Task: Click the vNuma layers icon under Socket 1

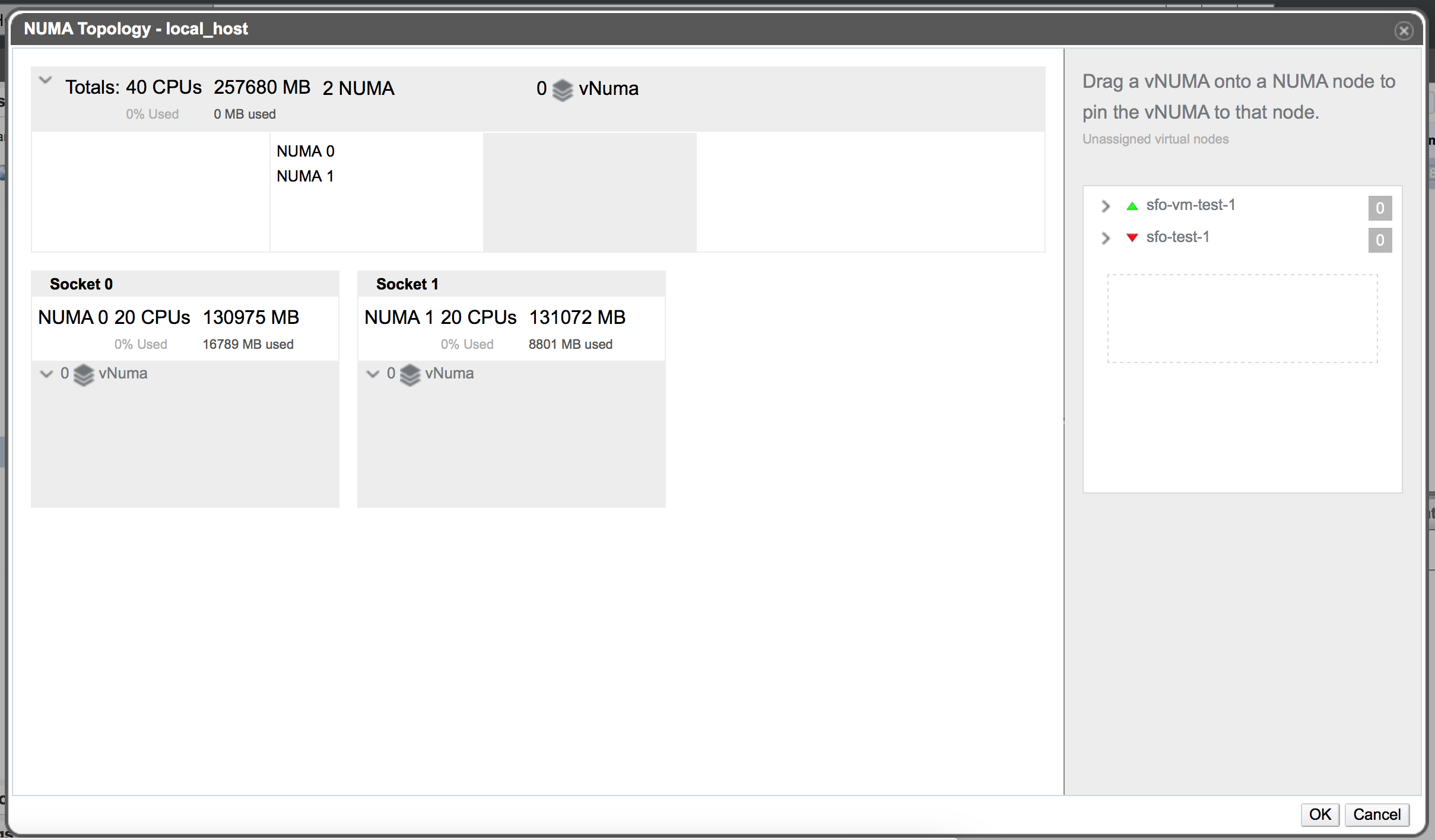Action: click(410, 374)
